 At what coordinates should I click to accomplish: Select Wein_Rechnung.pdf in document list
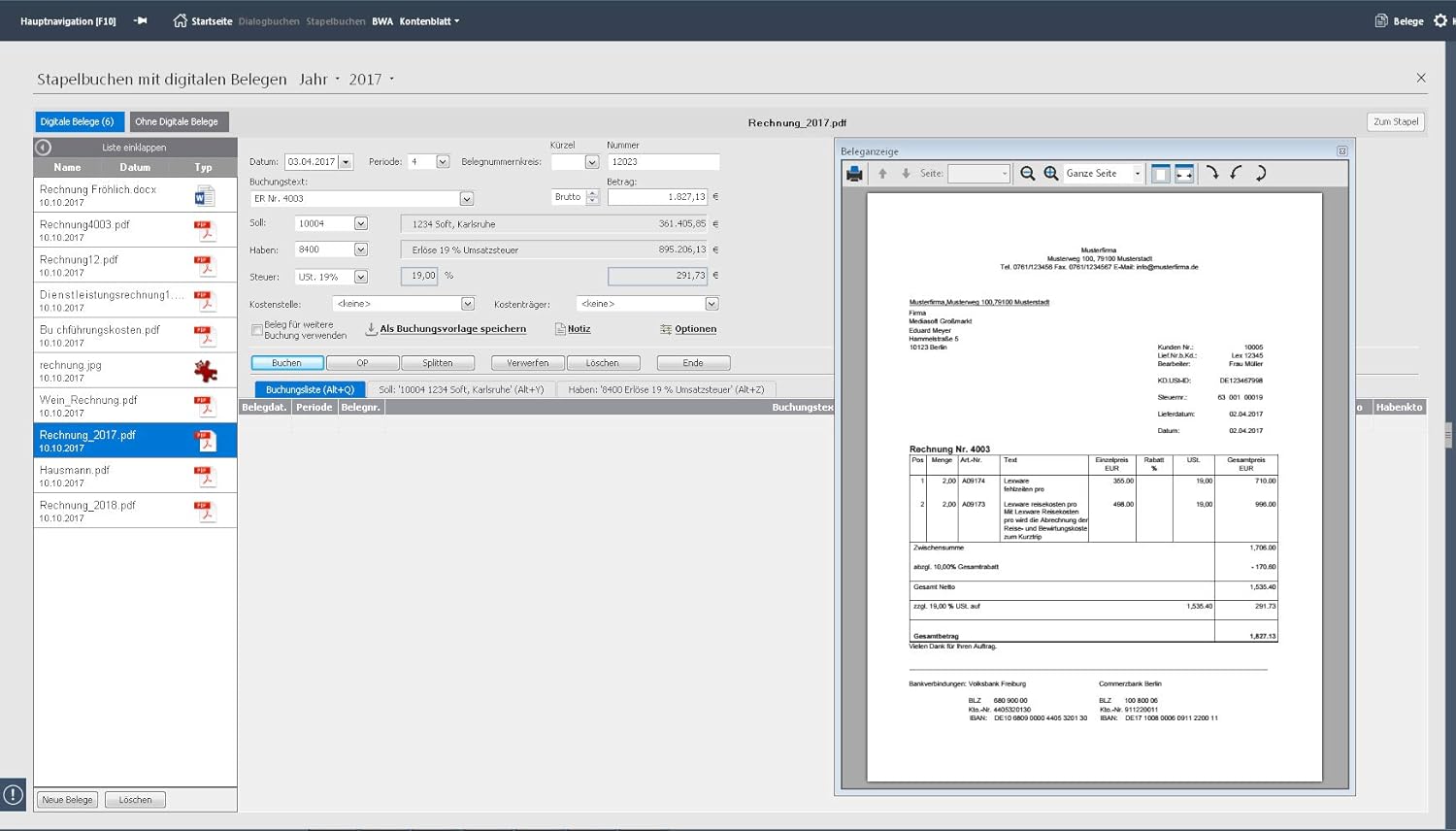pos(89,400)
